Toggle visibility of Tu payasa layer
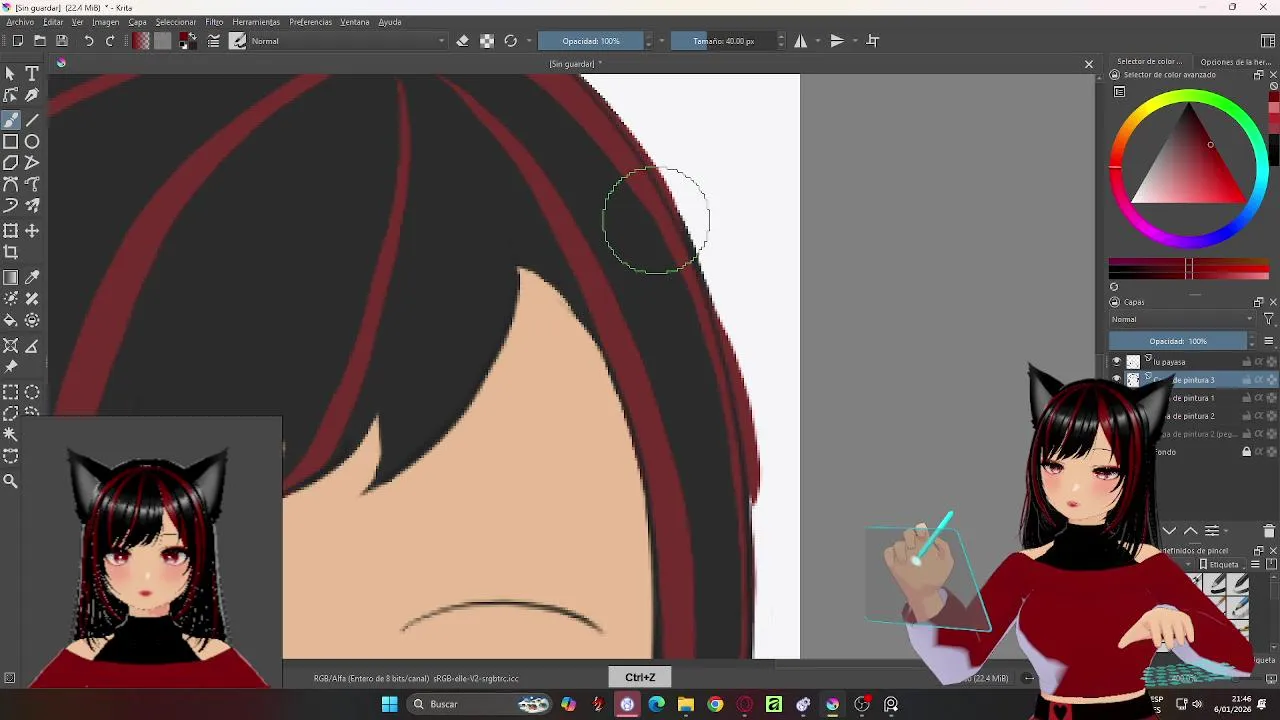This screenshot has height=720, width=1280. [1117, 362]
